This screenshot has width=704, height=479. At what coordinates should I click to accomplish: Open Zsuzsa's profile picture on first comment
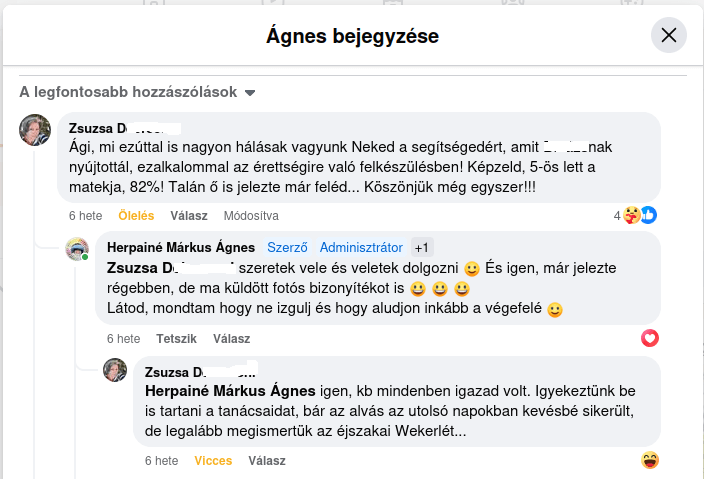36,130
